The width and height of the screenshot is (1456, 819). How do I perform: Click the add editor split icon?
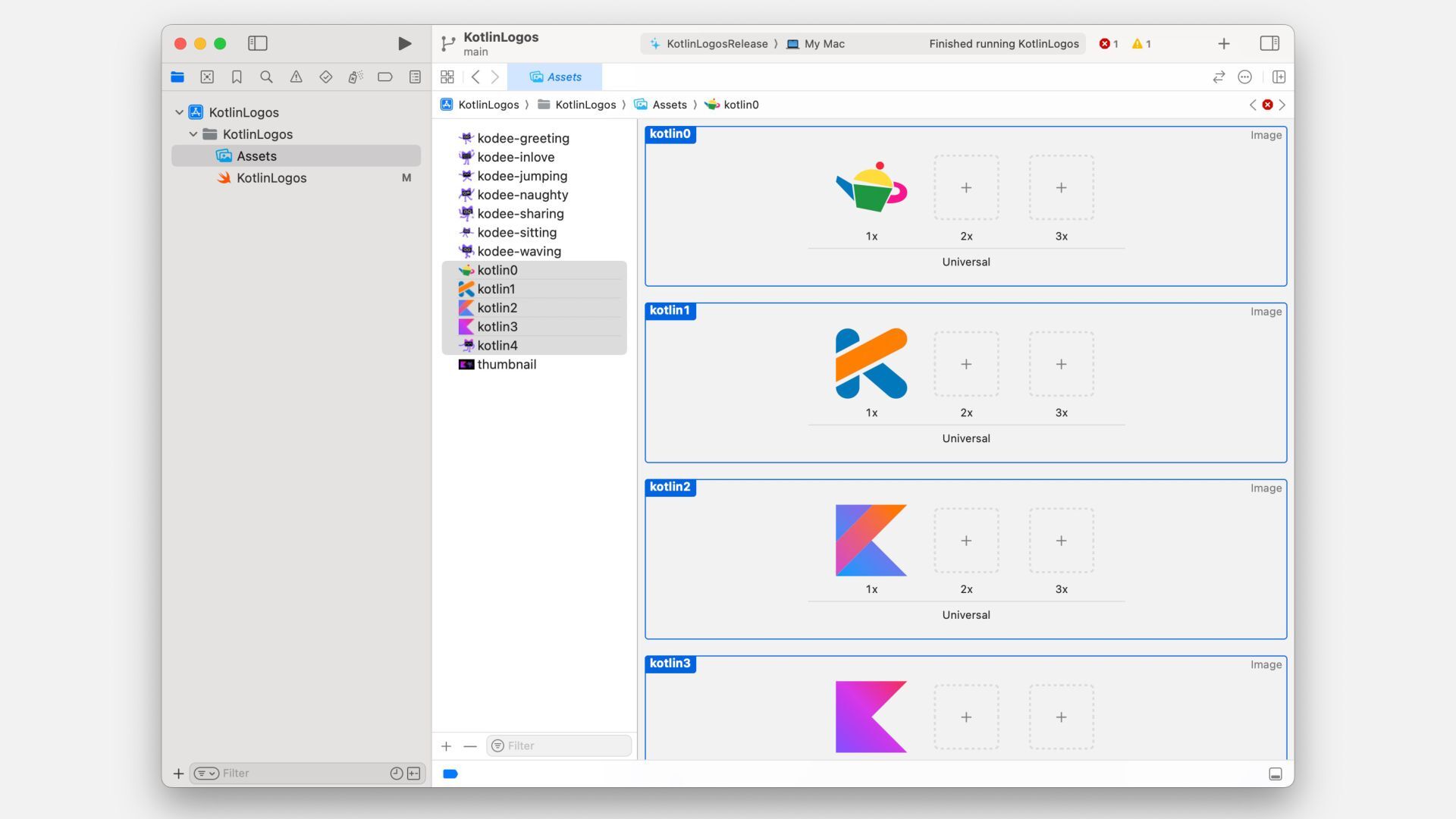1279,77
